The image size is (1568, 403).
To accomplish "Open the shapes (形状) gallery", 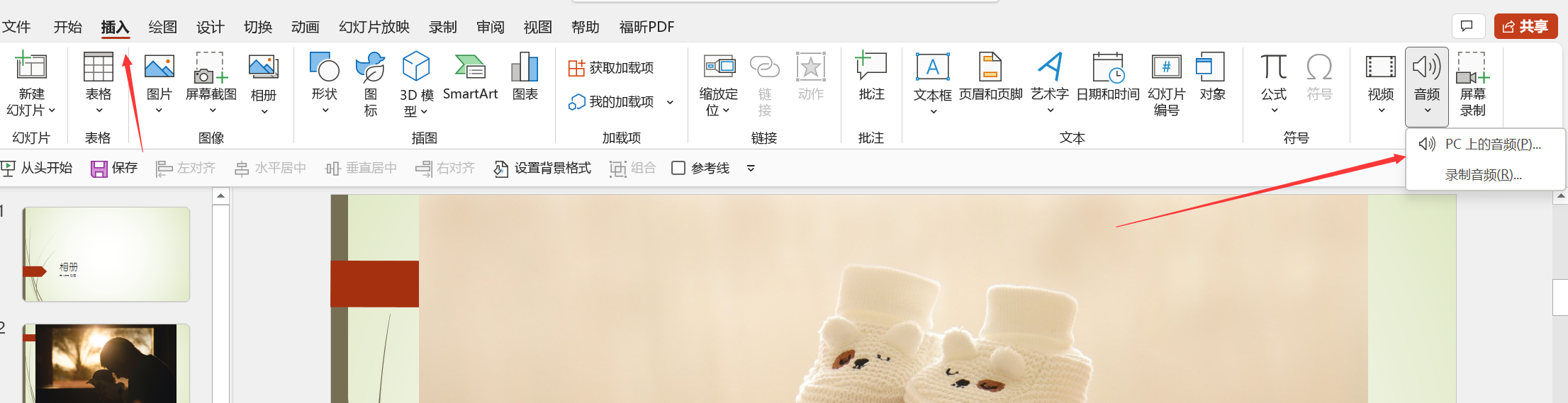I will pos(325,81).
